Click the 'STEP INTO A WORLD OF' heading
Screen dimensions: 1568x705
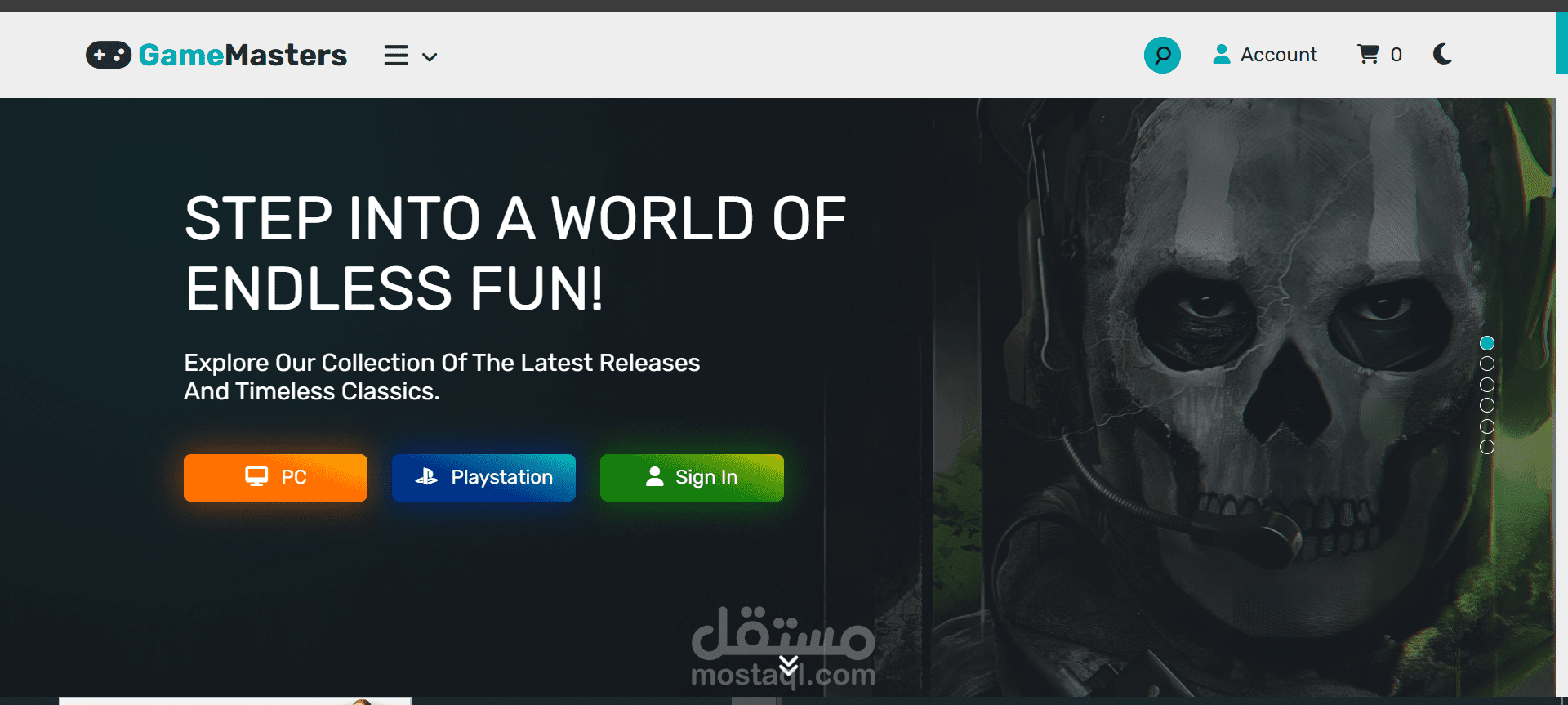pos(515,219)
